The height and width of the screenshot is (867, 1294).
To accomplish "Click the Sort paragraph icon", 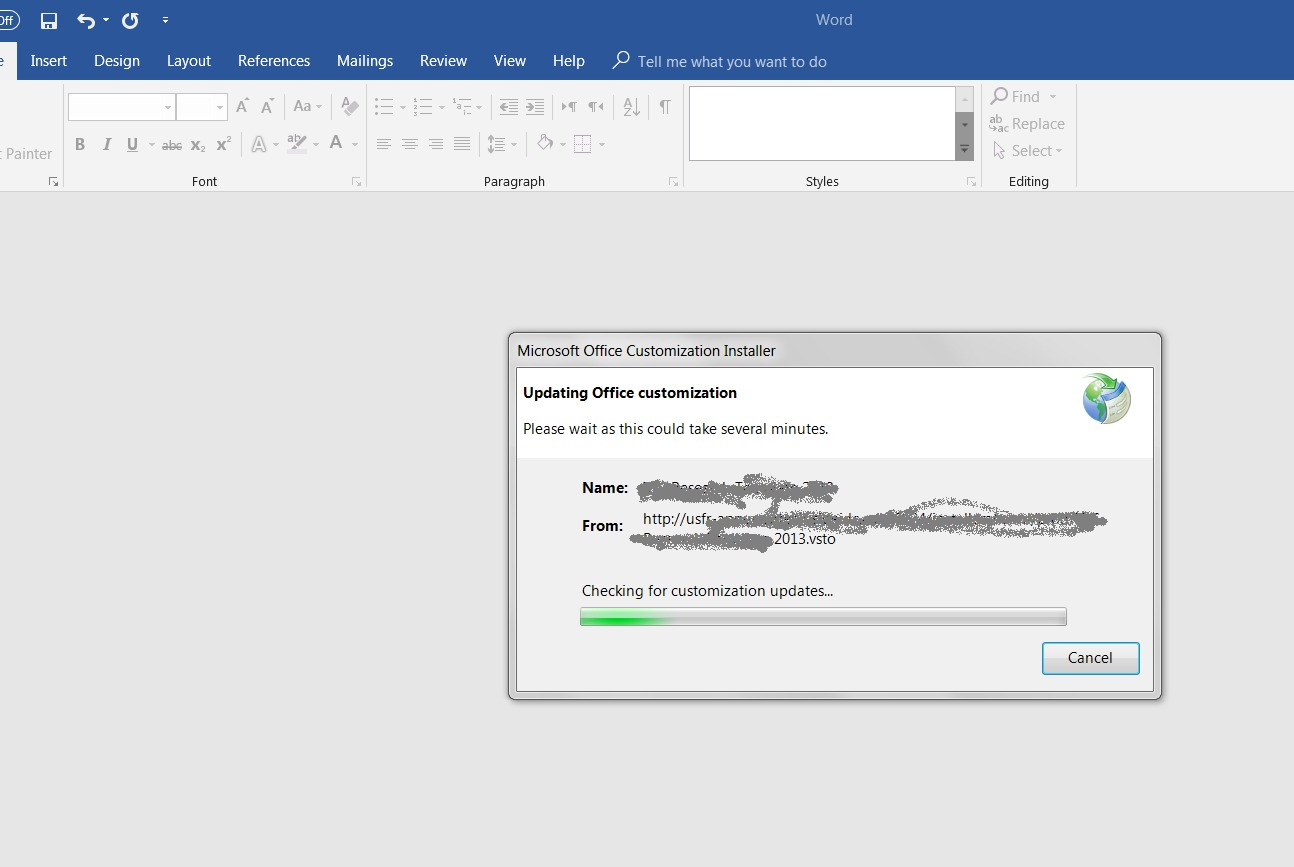I will tap(631, 106).
